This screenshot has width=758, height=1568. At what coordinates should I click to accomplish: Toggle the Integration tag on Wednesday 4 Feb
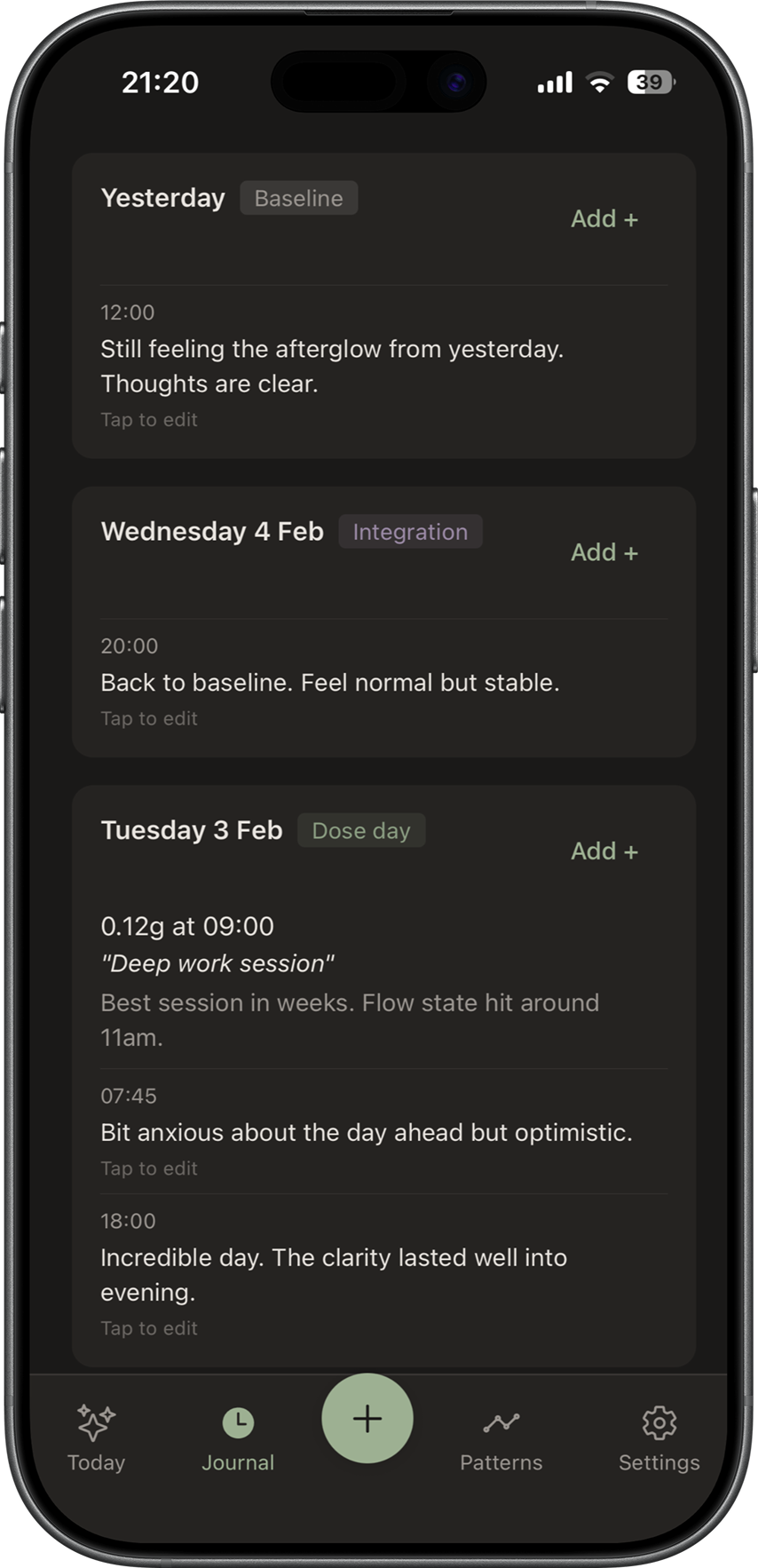tap(410, 531)
